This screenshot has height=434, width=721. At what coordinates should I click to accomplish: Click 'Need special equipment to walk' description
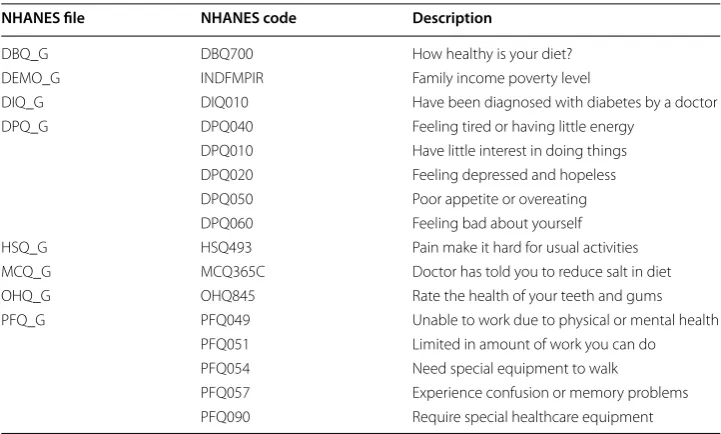click(x=515, y=368)
